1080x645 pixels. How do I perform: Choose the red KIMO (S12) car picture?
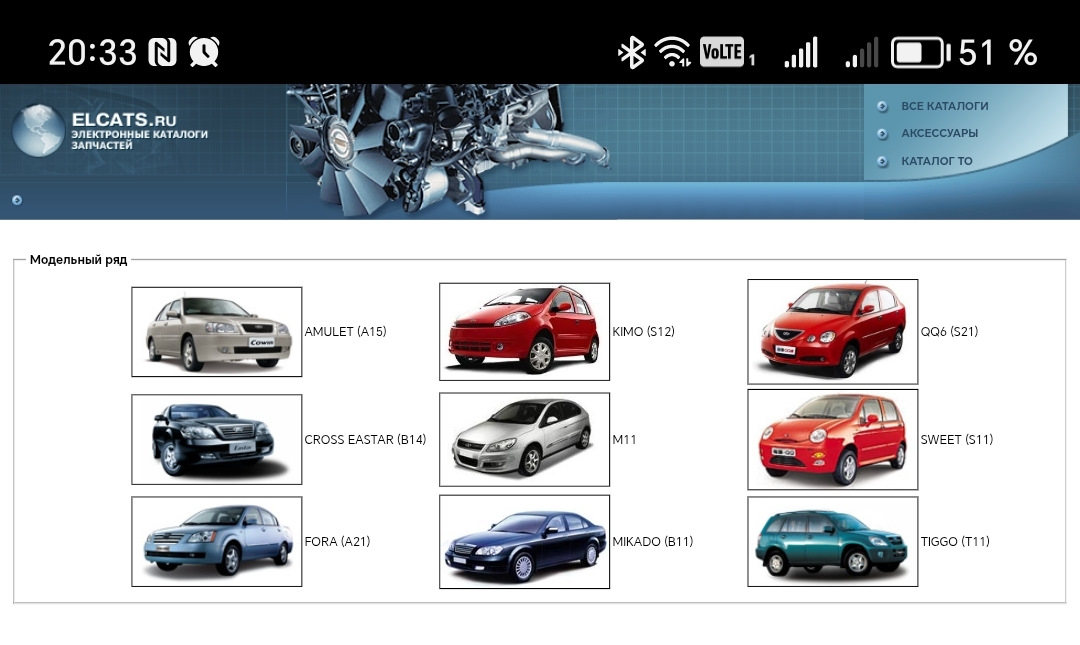click(x=524, y=332)
